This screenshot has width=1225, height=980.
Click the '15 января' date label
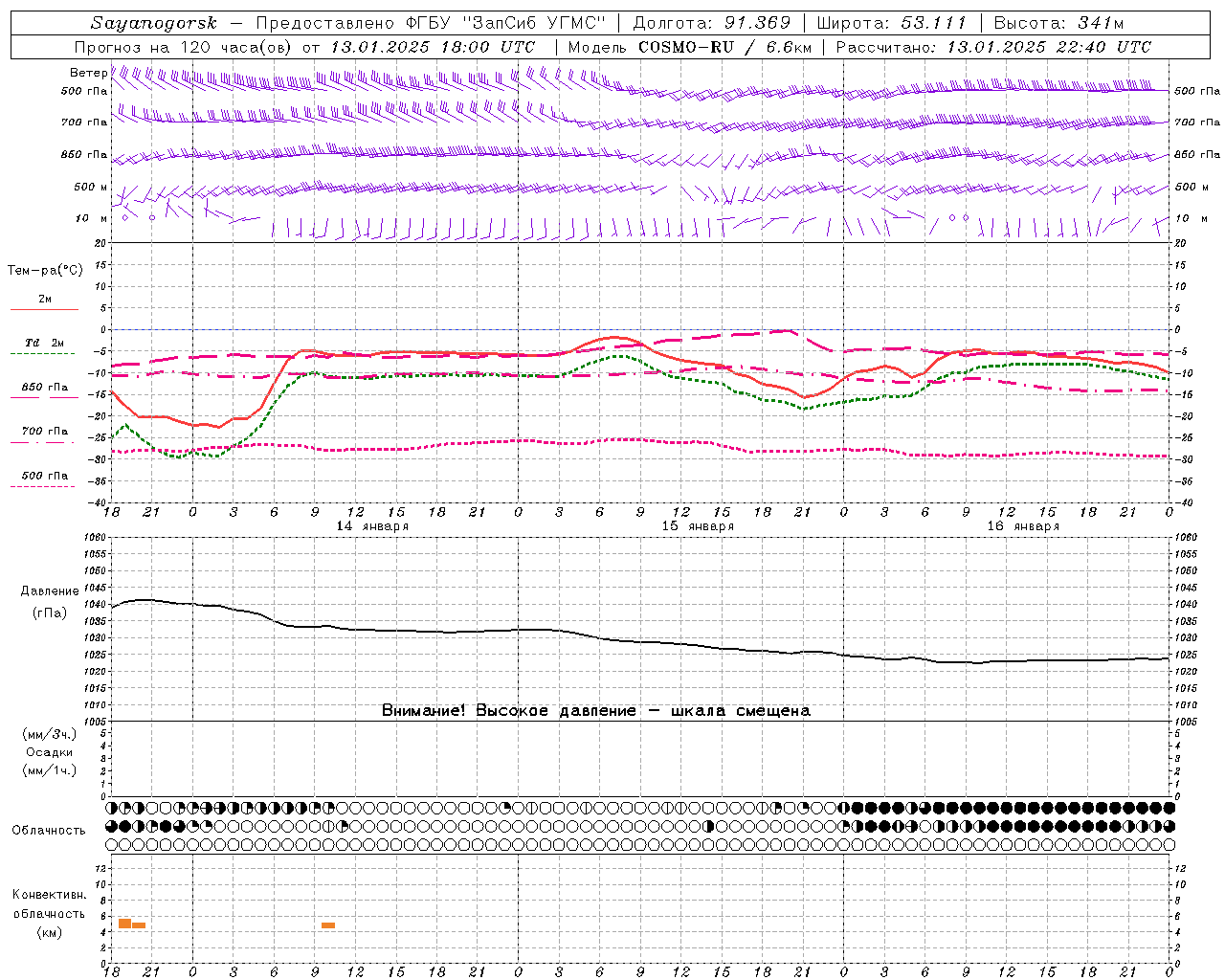[x=698, y=526]
